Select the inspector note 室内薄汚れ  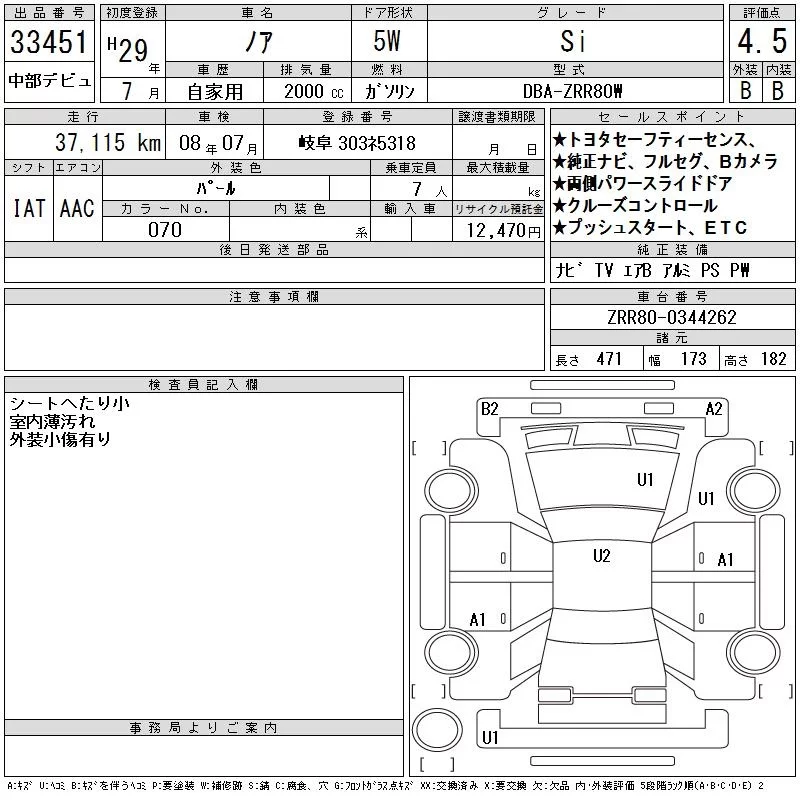coord(52,421)
